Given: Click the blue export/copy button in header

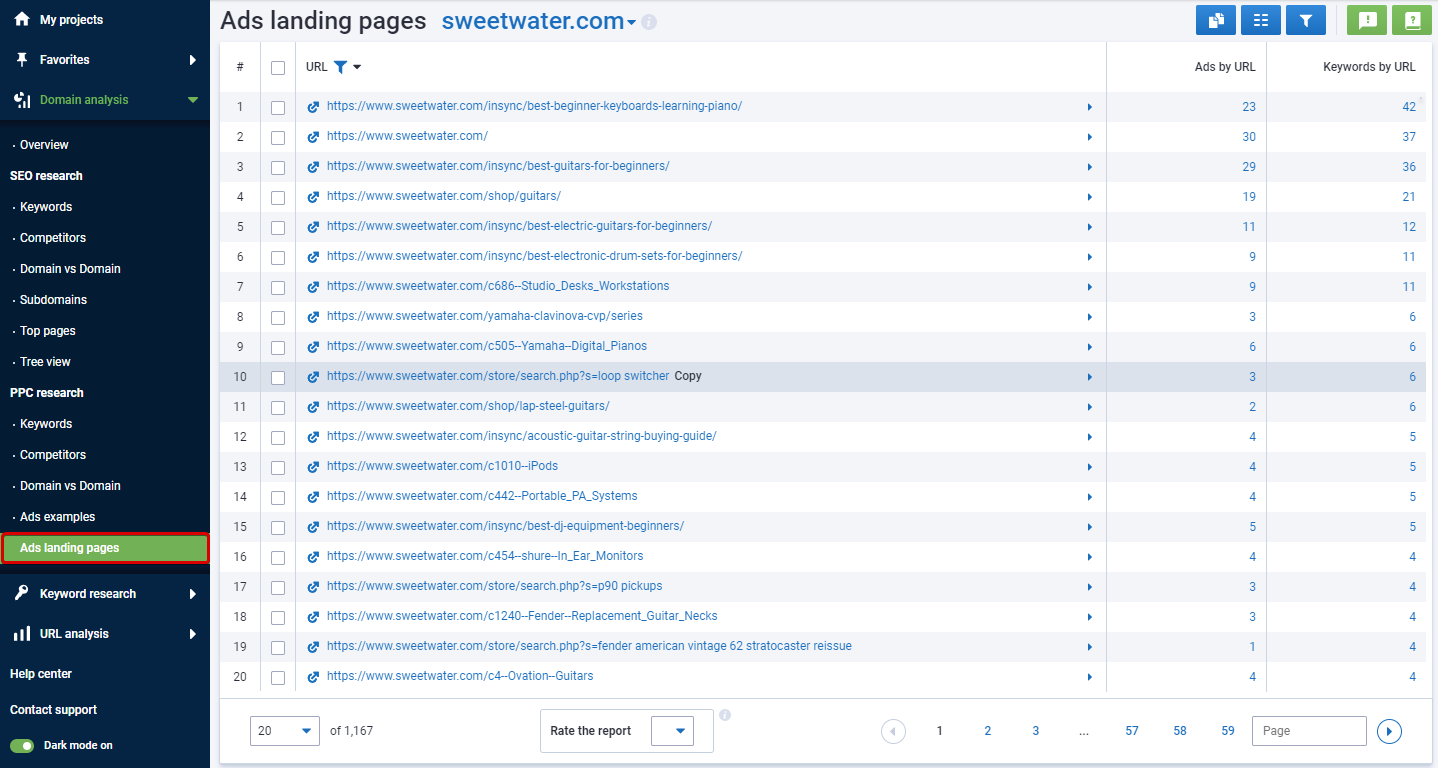Looking at the screenshot, I should pyautogui.click(x=1216, y=20).
